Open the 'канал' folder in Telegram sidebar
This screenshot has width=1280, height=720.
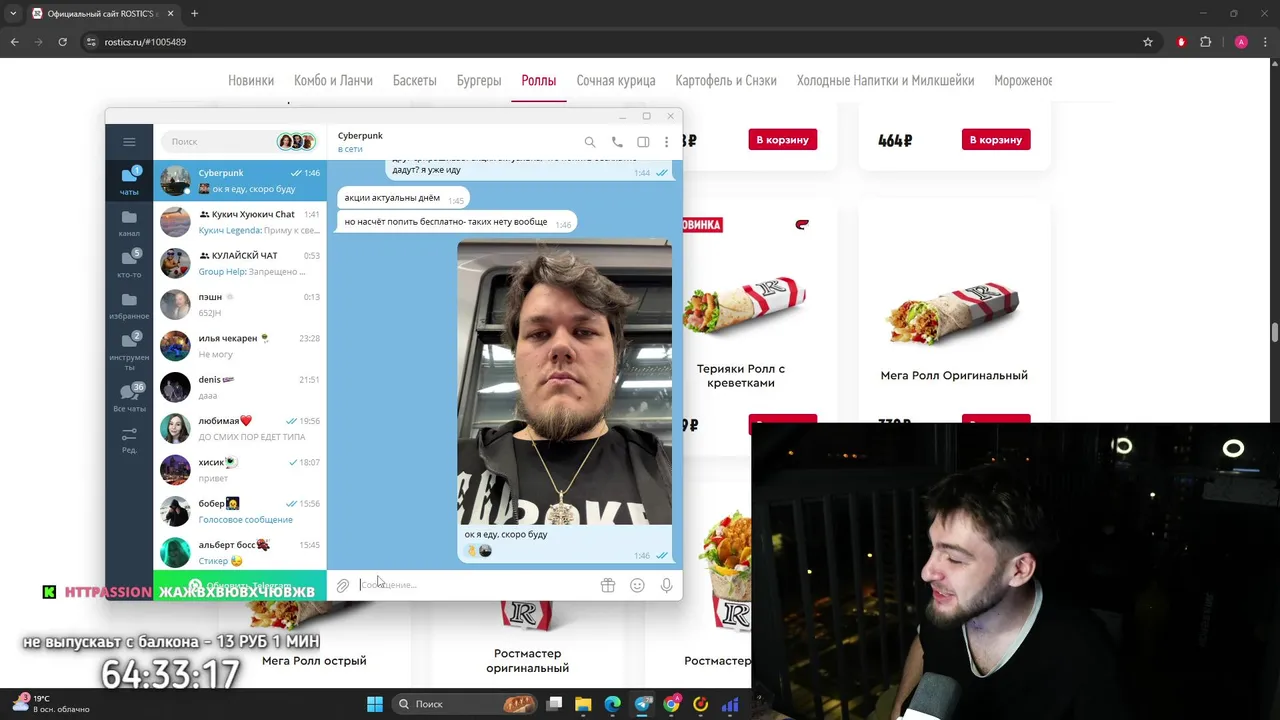[129, 223]
